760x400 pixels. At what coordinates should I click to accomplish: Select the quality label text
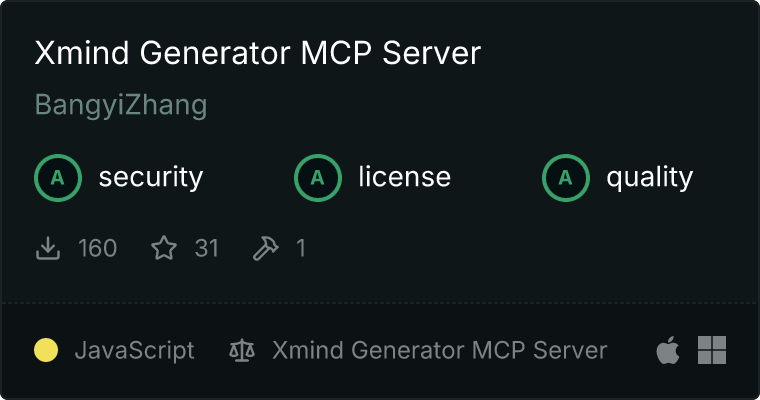[x=649, y=177]
